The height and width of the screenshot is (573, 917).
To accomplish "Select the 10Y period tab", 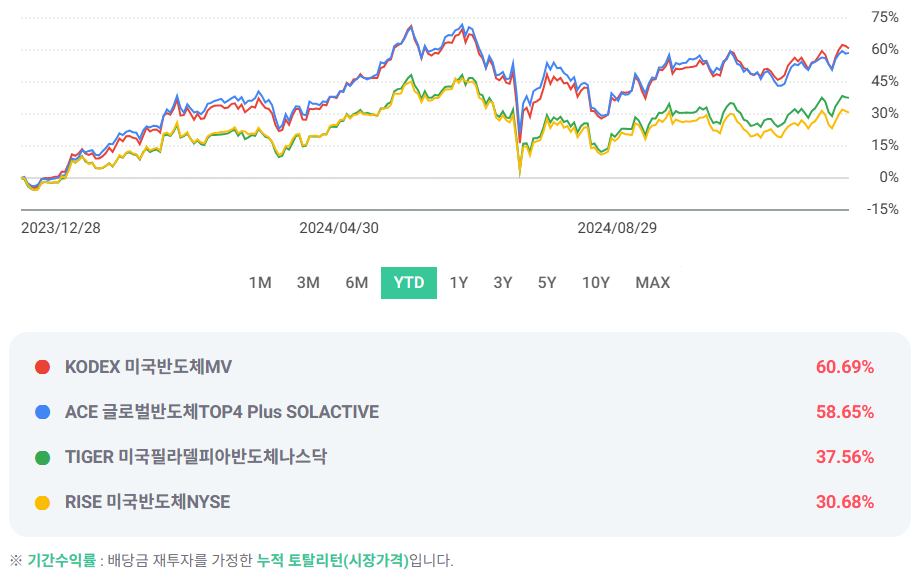I will [596, 283].
